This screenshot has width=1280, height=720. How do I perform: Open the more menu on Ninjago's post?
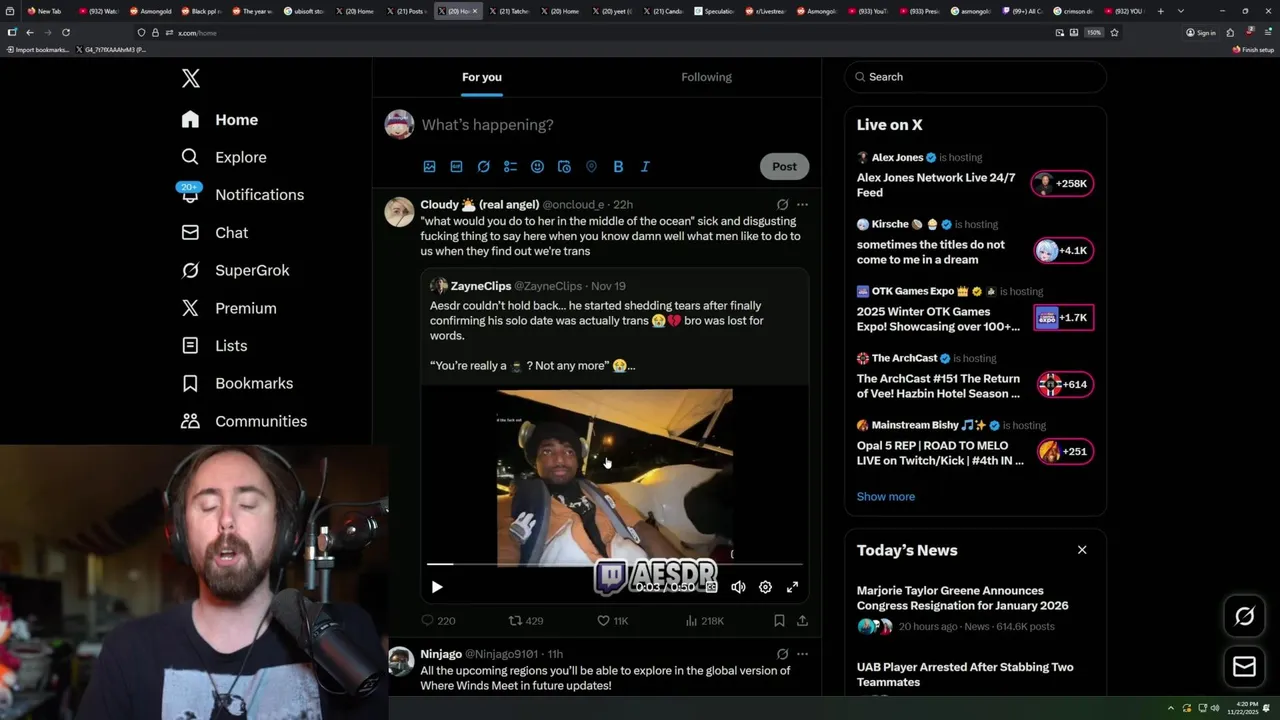802,654
